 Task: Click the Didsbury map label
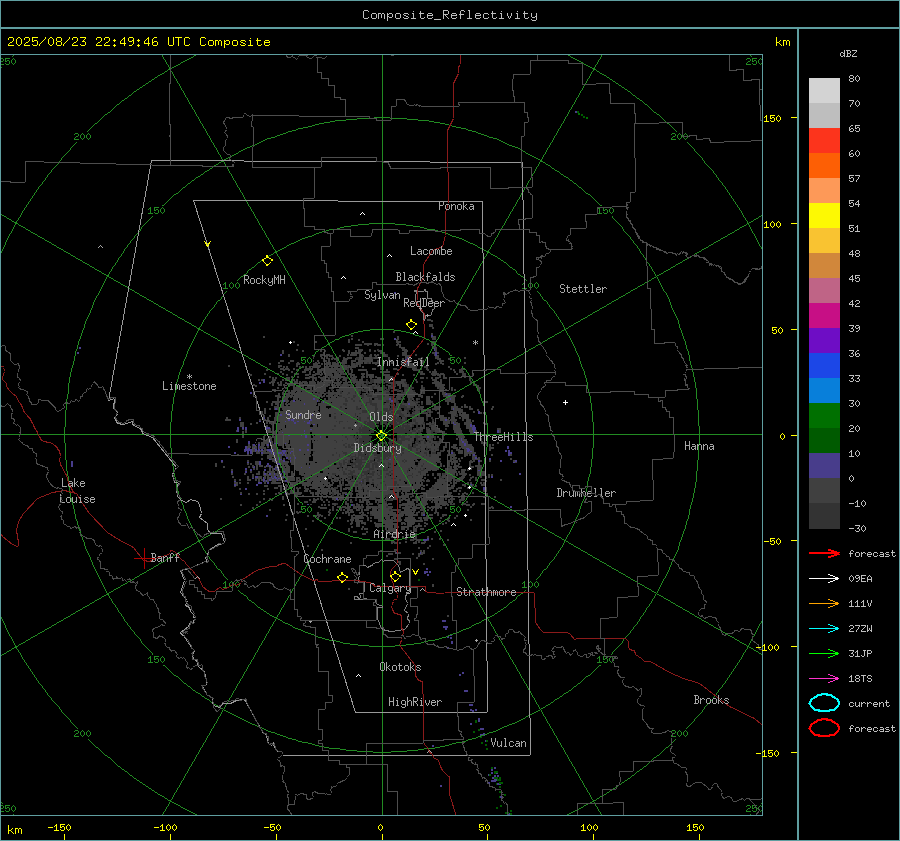(378, 448)
